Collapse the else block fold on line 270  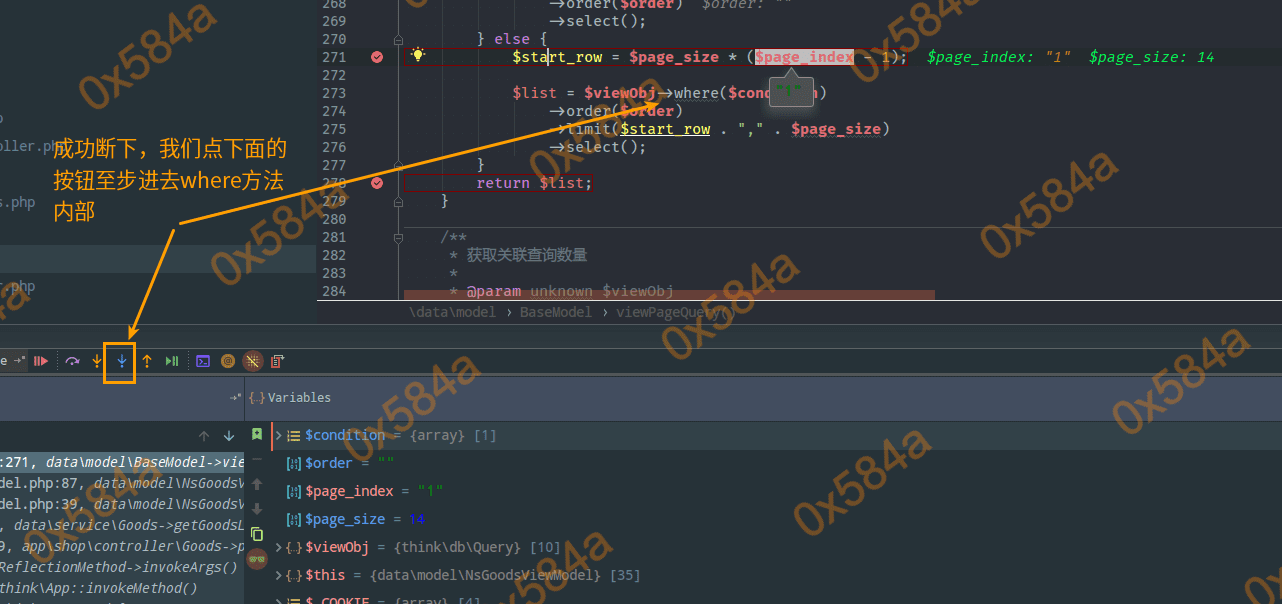398,39
